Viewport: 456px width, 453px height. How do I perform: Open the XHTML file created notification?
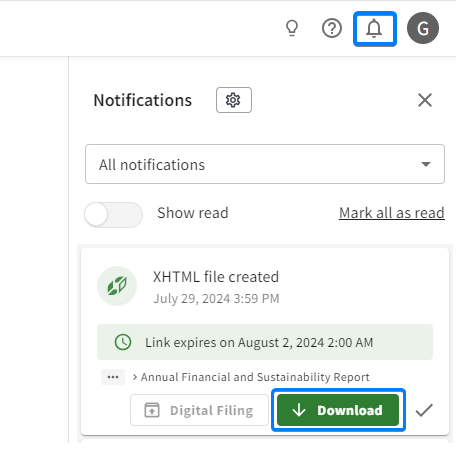[216, 277]
